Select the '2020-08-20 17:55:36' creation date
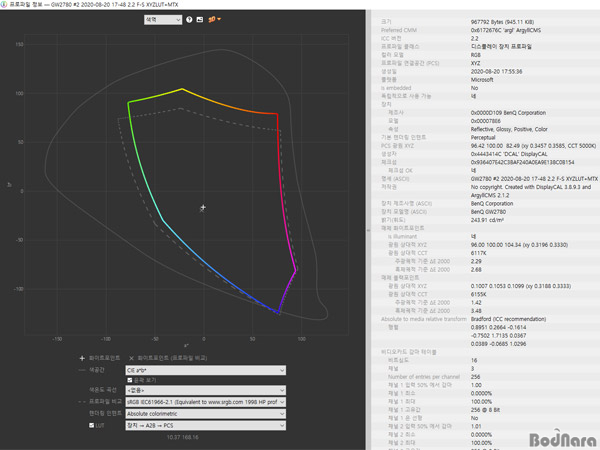The image size is (600, 450). pyautogui.click(x=496, y=72)
